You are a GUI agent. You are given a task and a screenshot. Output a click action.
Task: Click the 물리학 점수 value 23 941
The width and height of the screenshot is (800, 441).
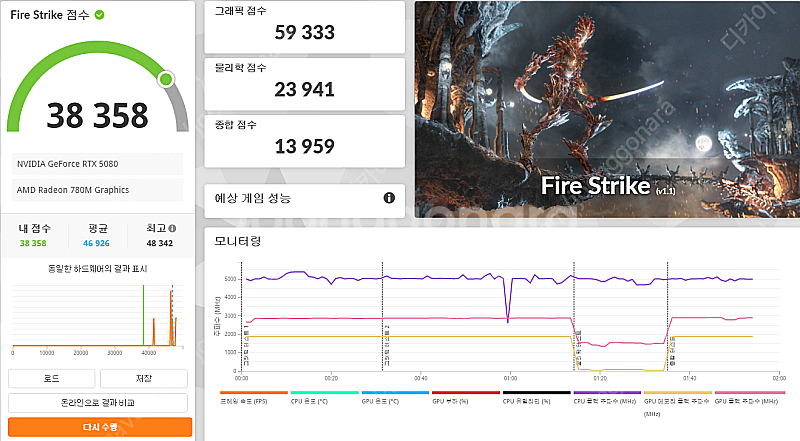(305, 89)
